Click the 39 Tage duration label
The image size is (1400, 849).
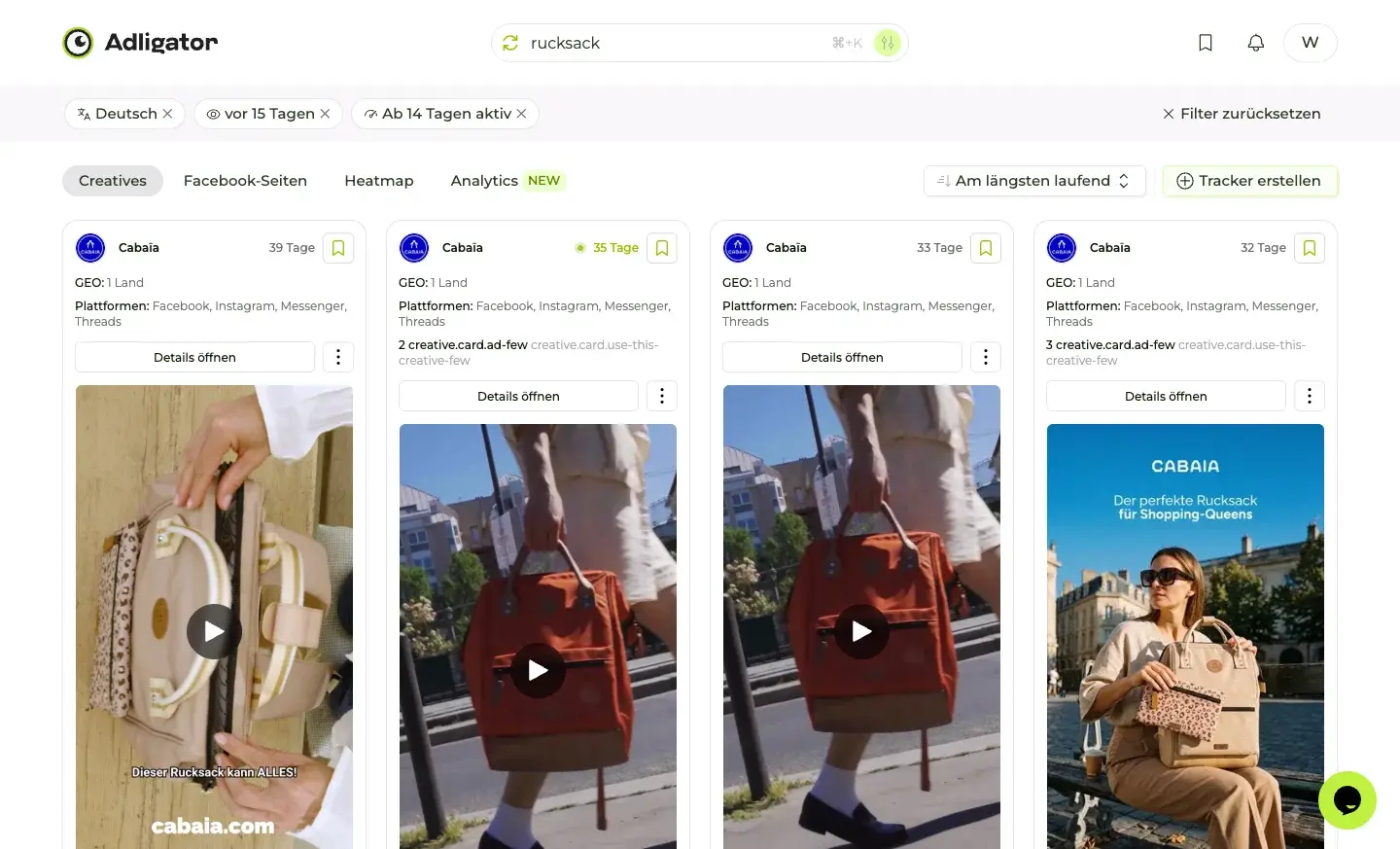[x=292, y=248]
